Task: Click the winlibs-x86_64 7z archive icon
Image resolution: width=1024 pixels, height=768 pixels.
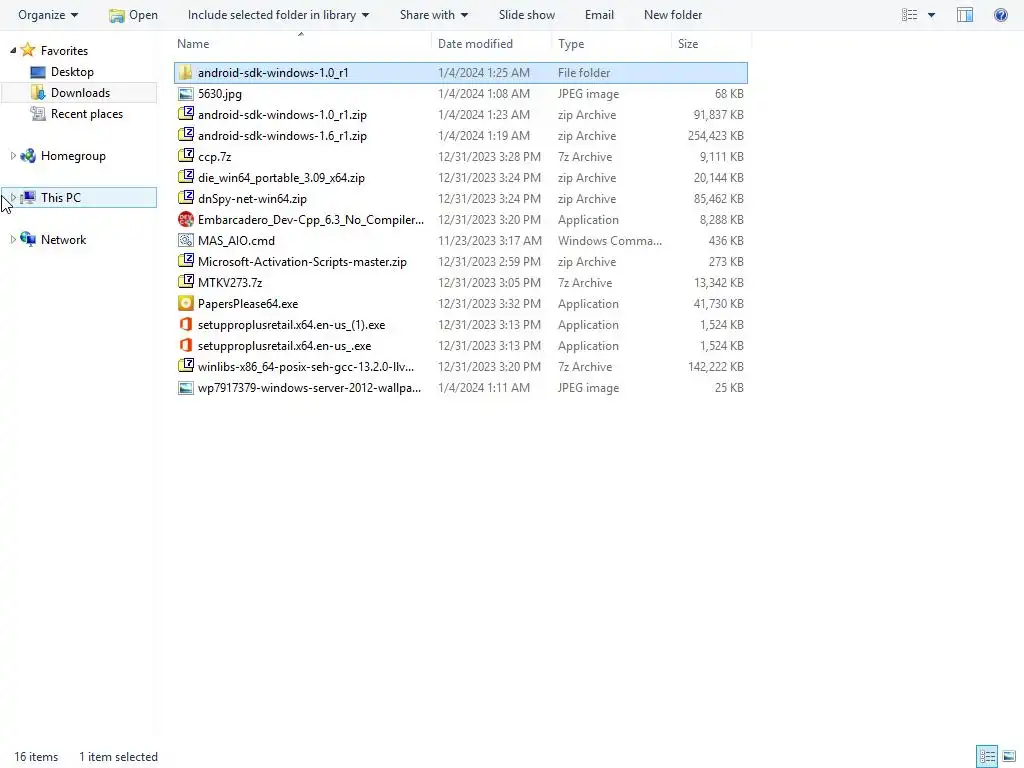Action: pos(185,366)
